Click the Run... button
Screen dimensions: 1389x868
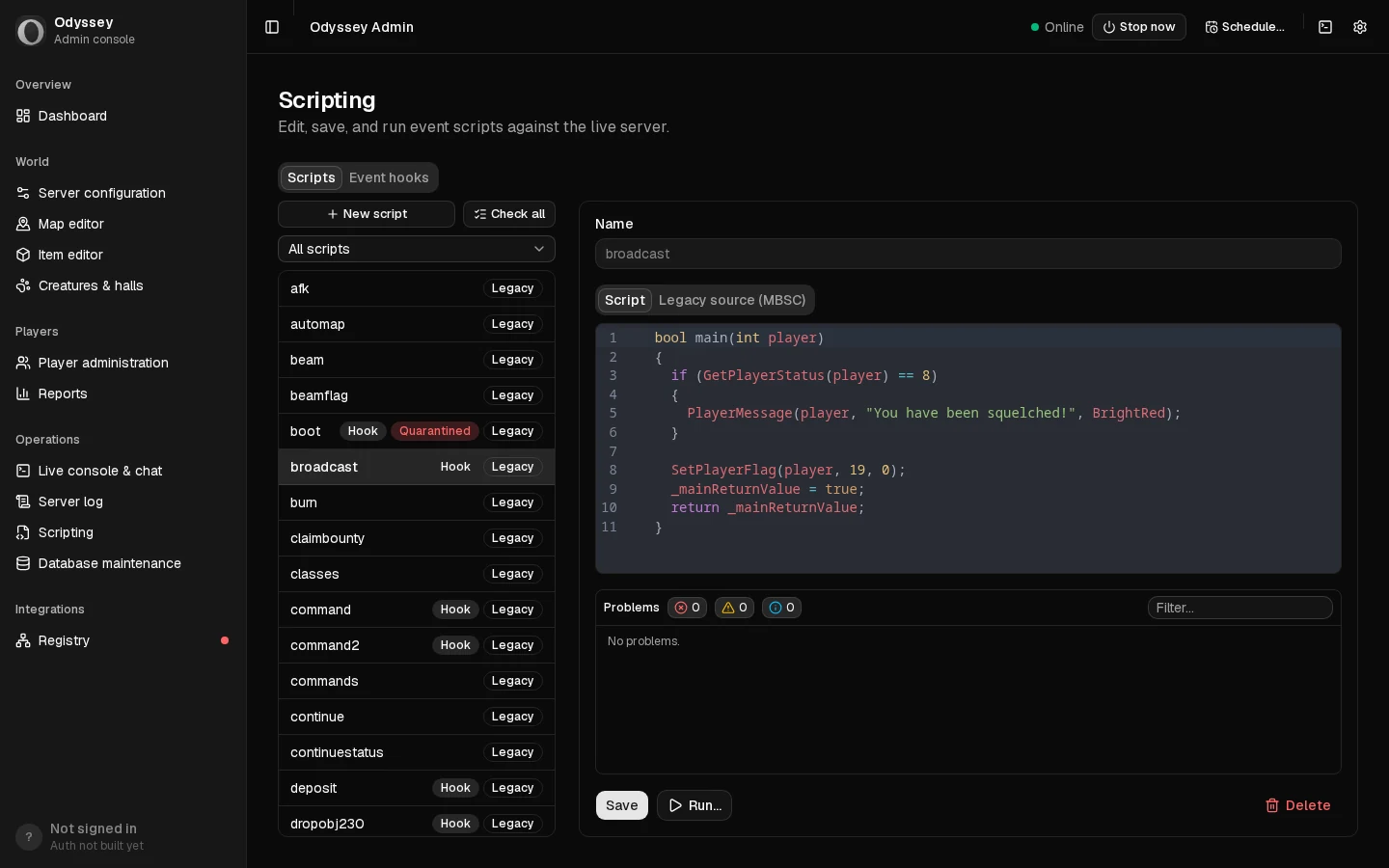(x=694, y=805)
